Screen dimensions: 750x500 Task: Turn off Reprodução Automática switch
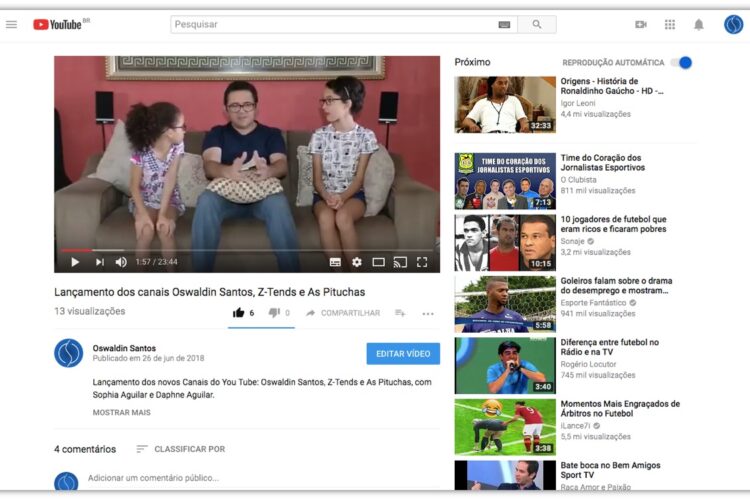(682, 62)
